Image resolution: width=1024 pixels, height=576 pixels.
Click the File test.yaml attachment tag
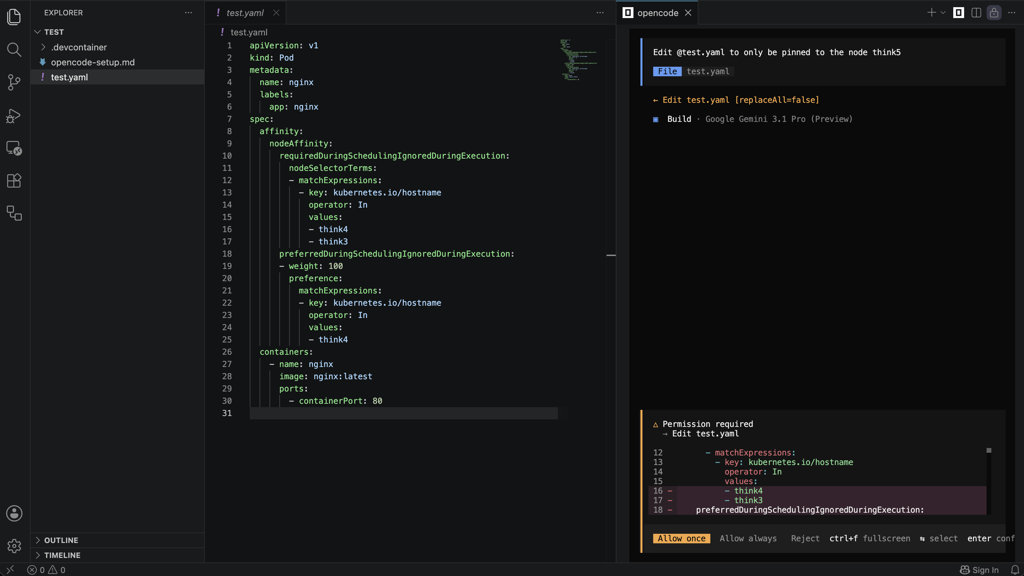[692, 71]
